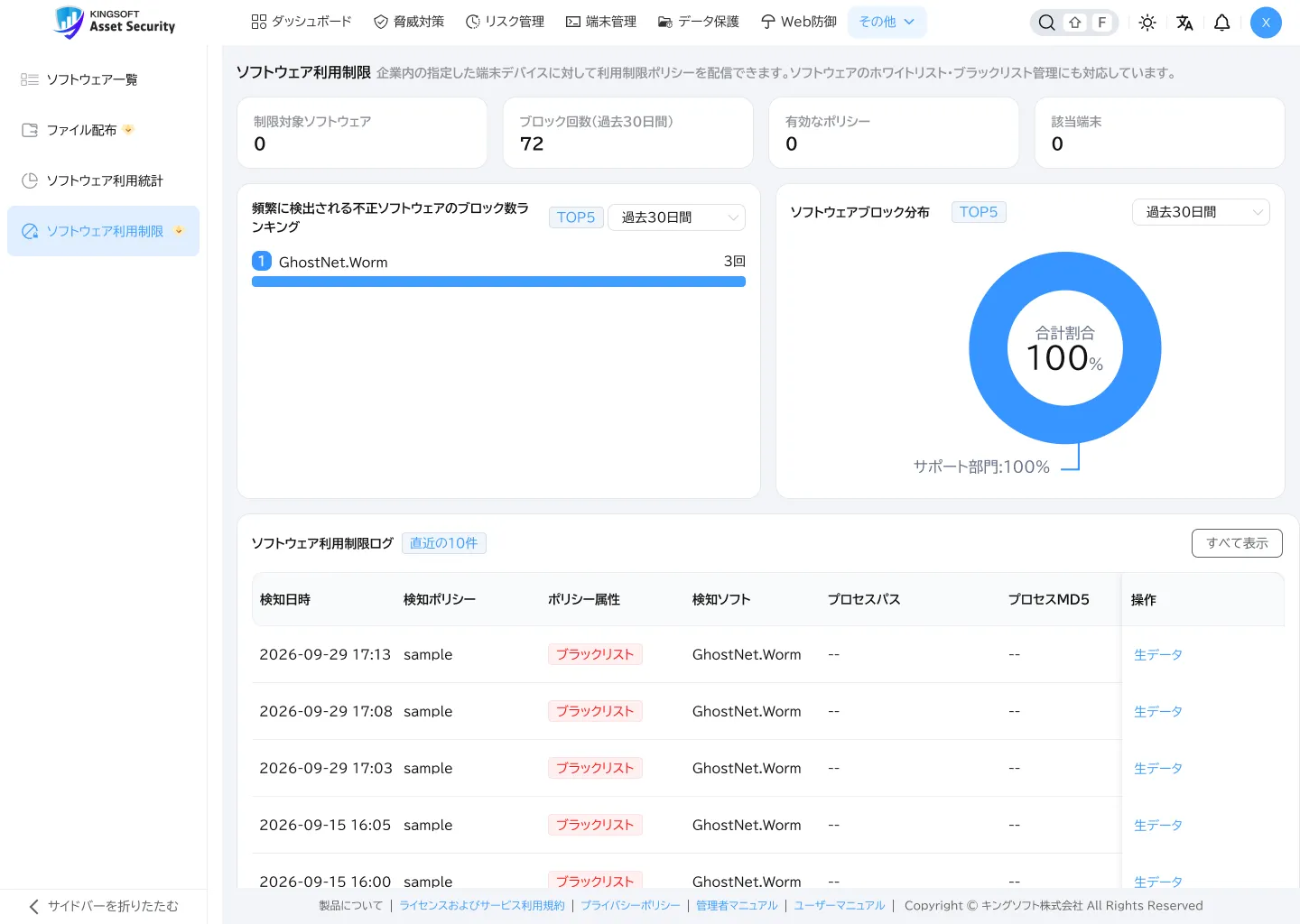The height and width of the screenshot is (924, 1300).
Task: Open リスク管理 menu
Action: coord(505,22)
